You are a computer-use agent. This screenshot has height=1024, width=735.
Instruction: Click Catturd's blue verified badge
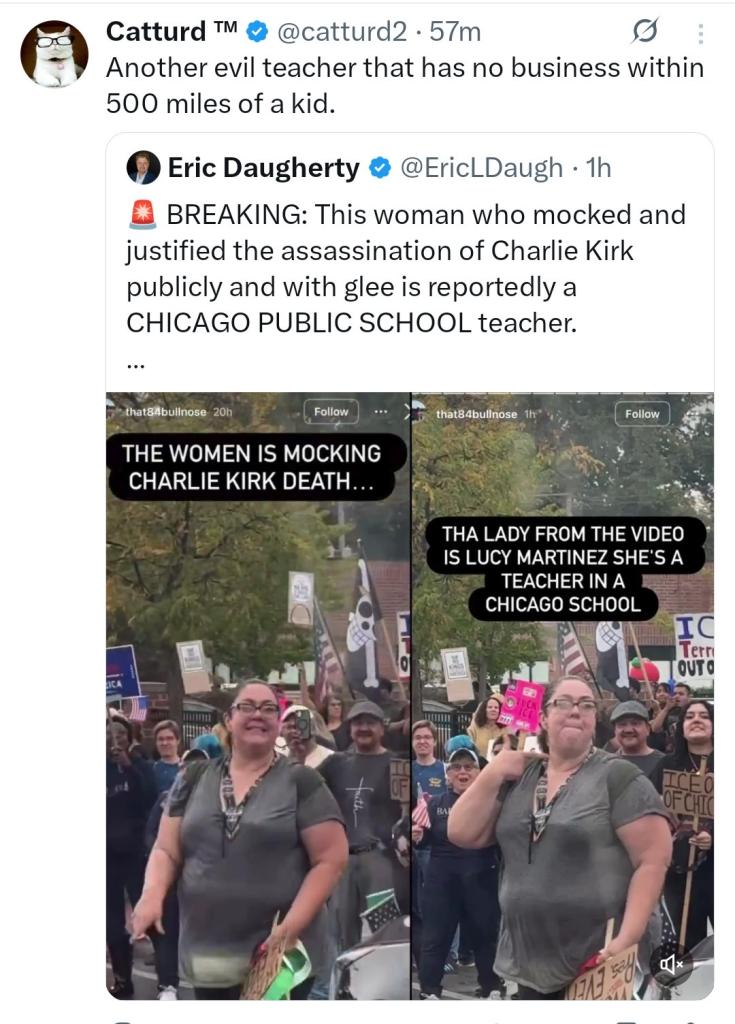[258, 31]
